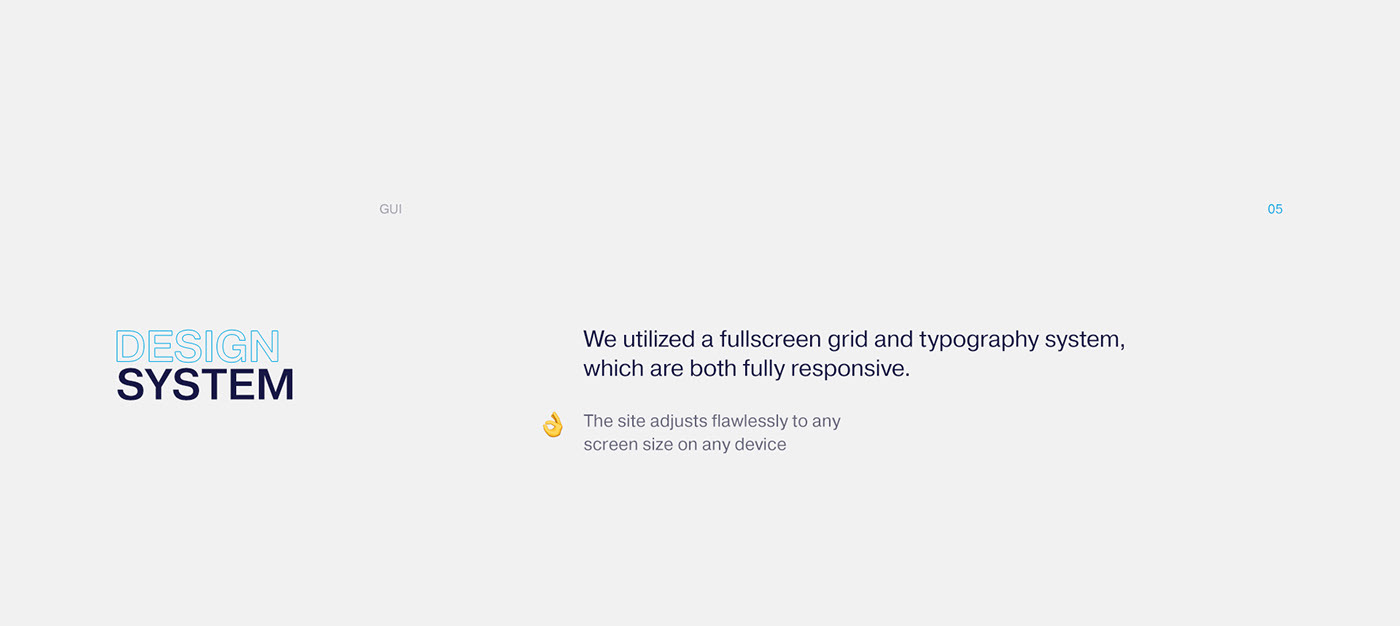This screenshot has height=626, width=1400.
Task: Click the blue 05 page number
Action: click(x=1275, y=209)
